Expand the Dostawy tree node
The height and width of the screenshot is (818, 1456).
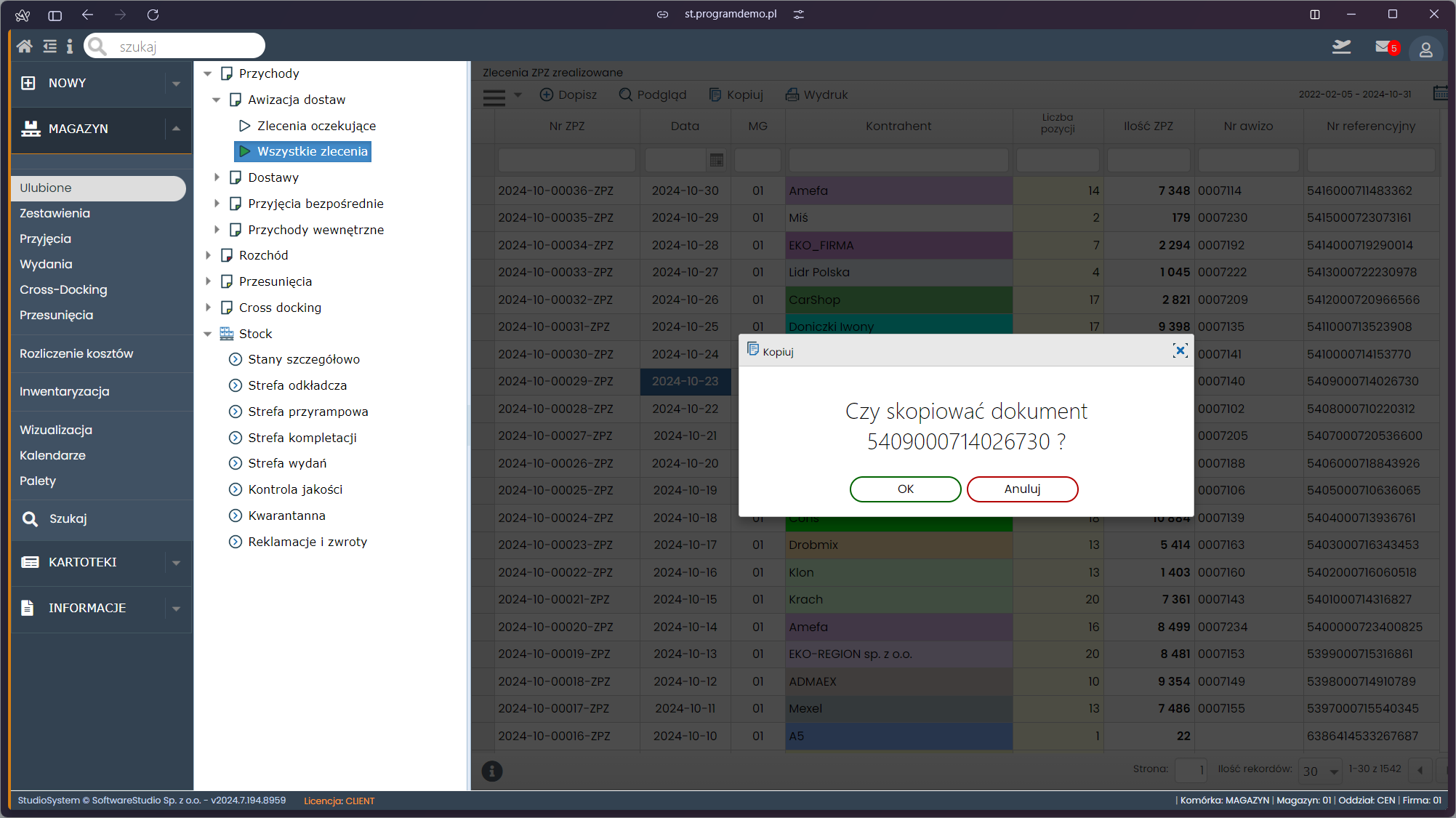(x=216, y=177)
